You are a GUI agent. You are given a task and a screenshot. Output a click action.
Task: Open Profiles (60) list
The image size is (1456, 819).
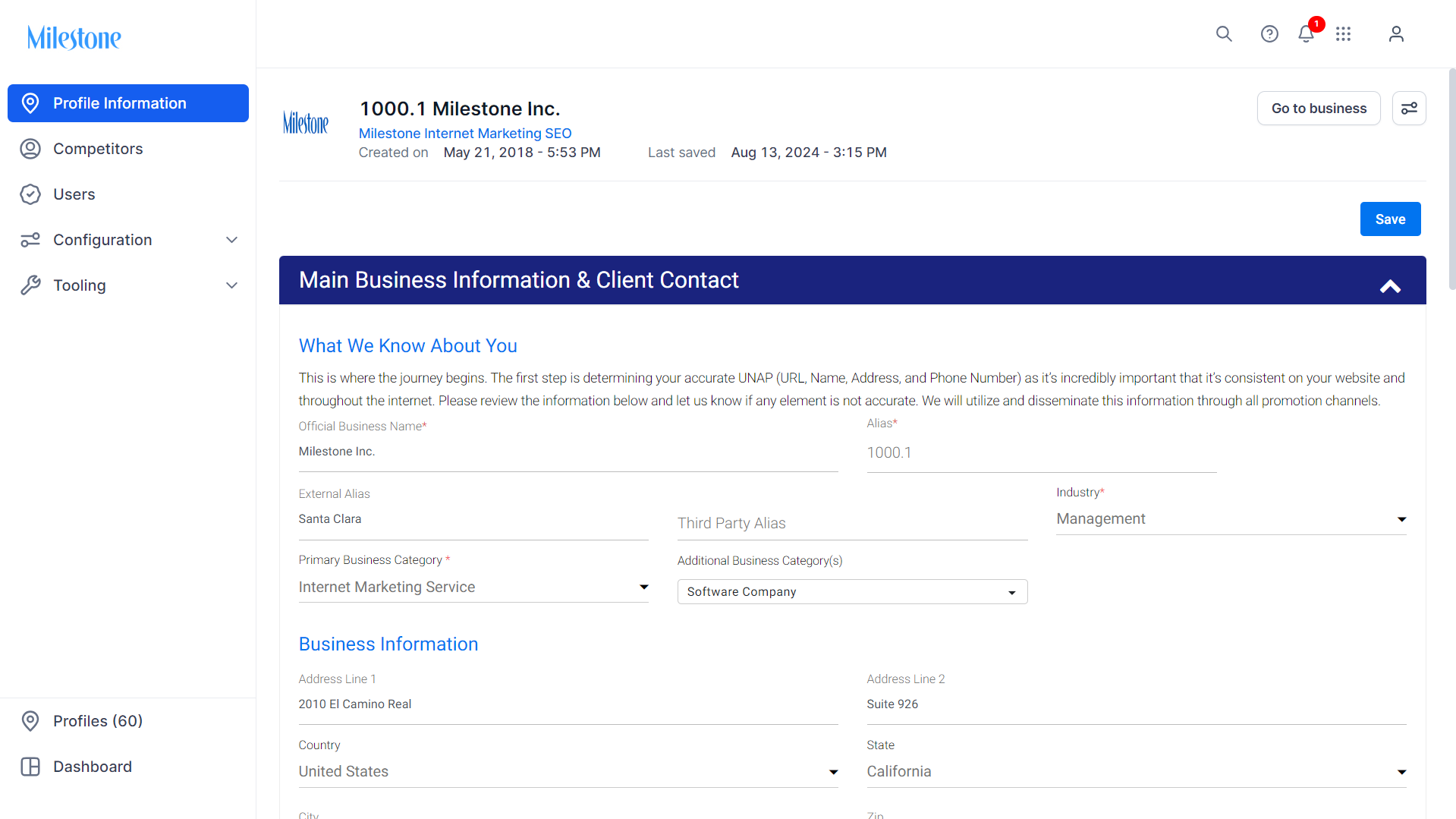pyautogui.click(x=128, y=721)
